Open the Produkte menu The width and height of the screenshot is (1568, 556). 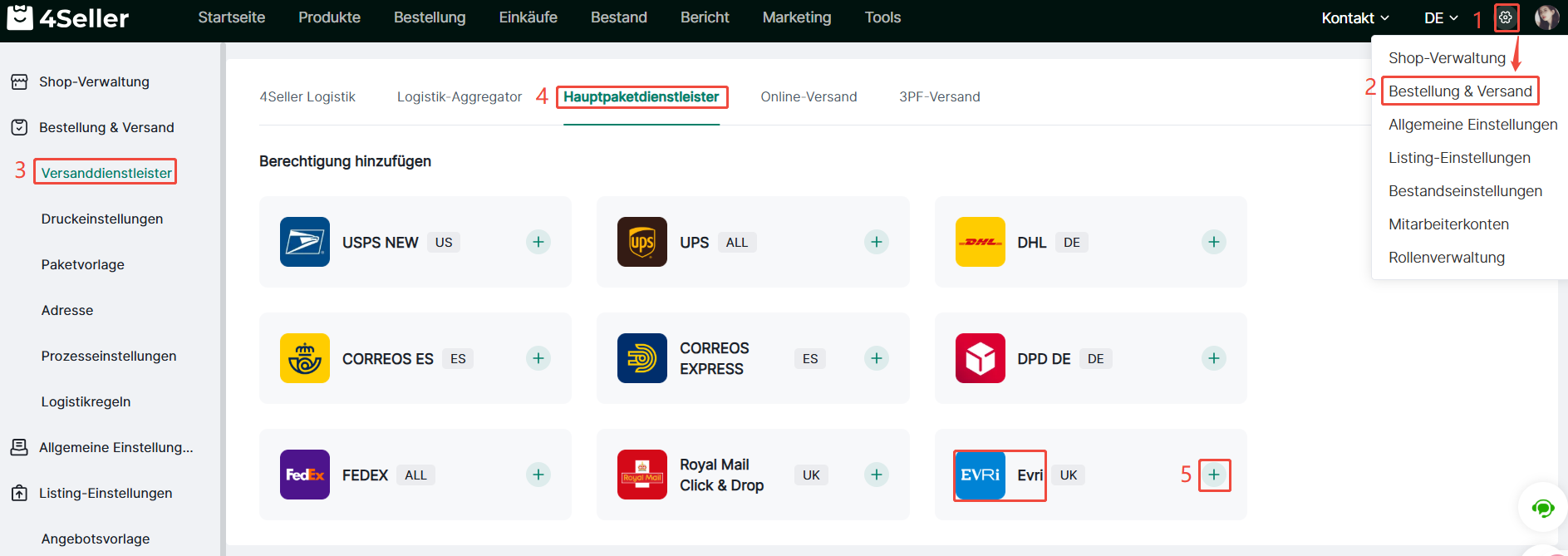pos(330,17)
